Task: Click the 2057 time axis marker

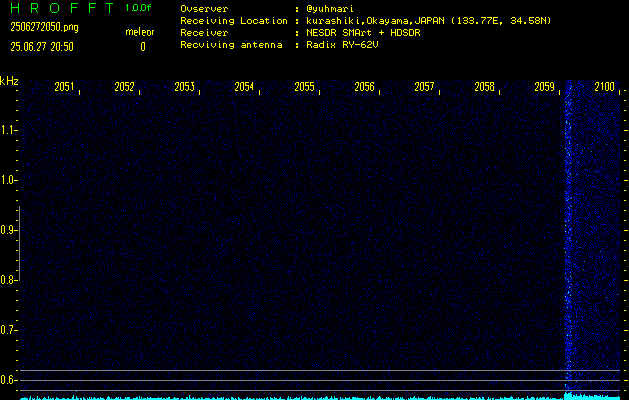Action: click(424, 87)
